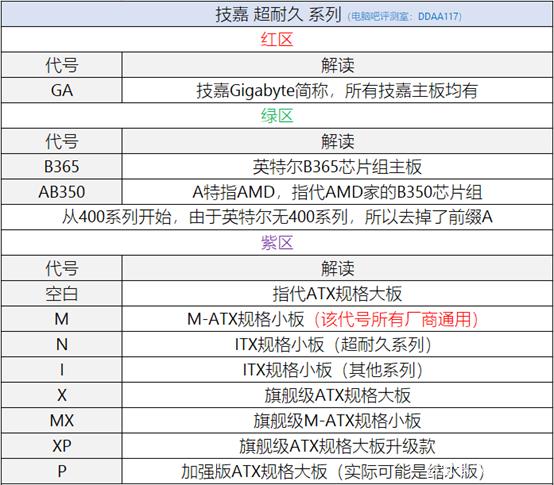The width and height of the screenshot is (554, 485).
Task: Click the 'GA' code cell
Action: click(x=62, y=90)
